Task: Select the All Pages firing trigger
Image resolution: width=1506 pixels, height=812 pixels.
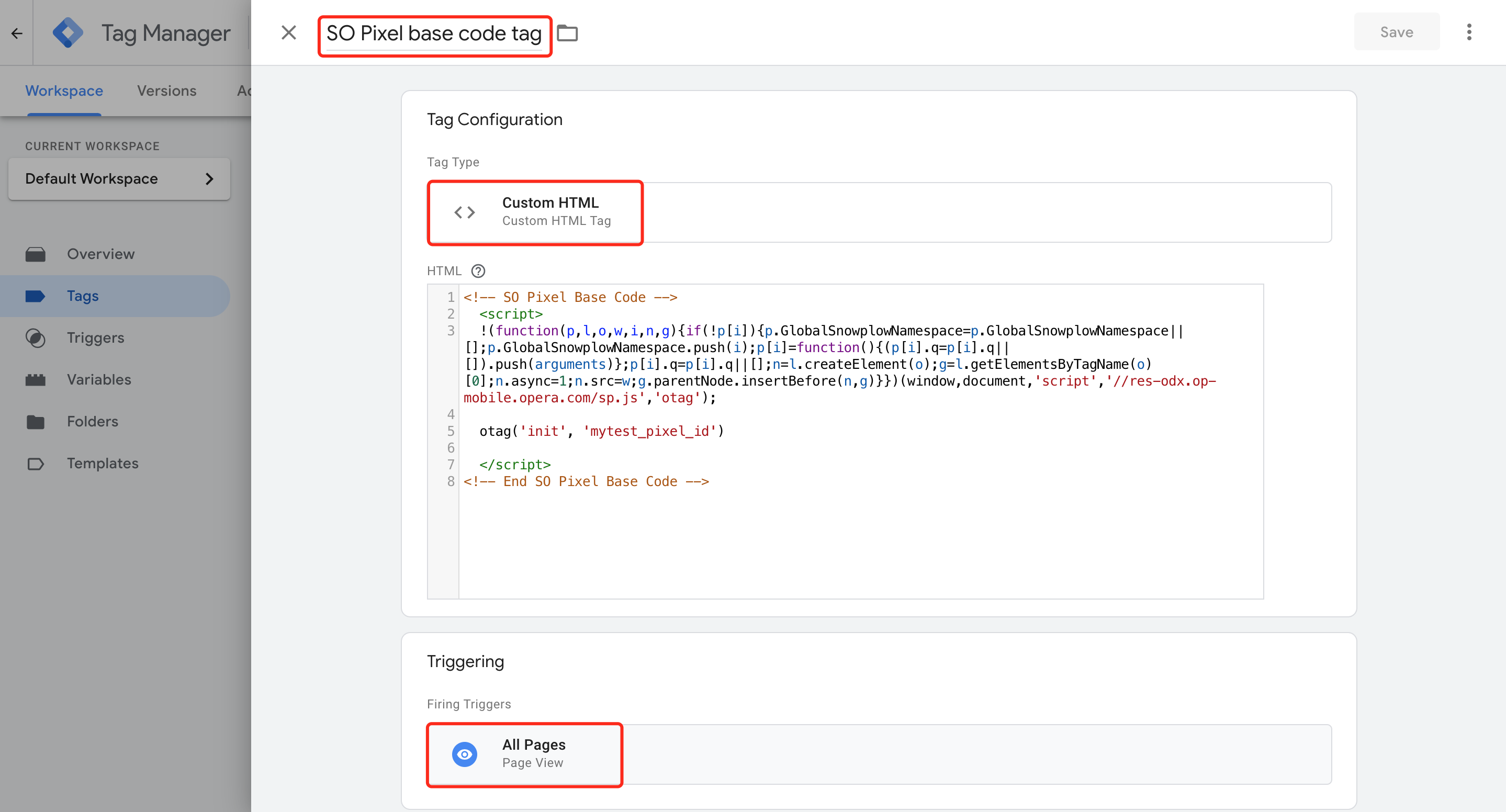Action: click(533, 753)
